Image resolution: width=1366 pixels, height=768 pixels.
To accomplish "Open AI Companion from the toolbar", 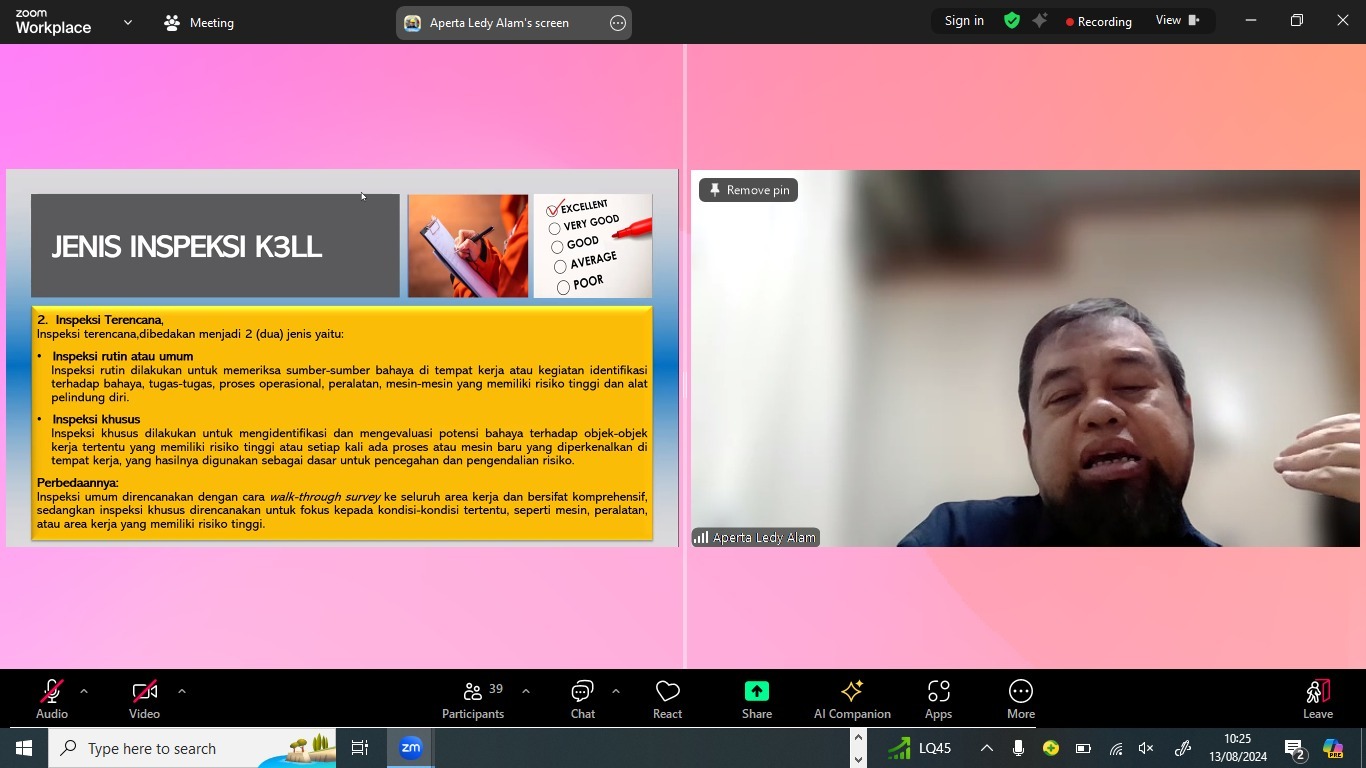I will 852,699.
